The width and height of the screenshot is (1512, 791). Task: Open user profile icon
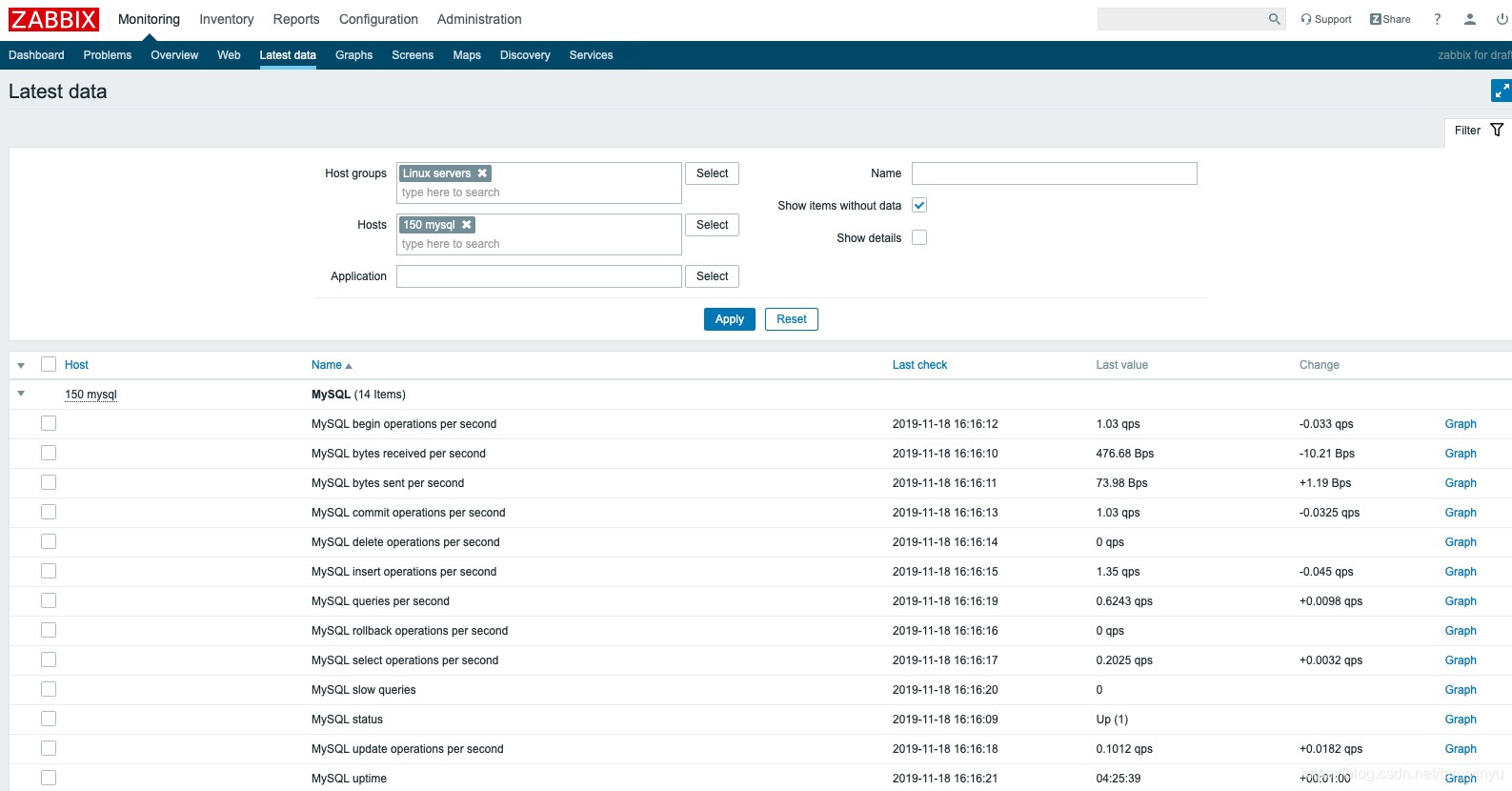1470,19
